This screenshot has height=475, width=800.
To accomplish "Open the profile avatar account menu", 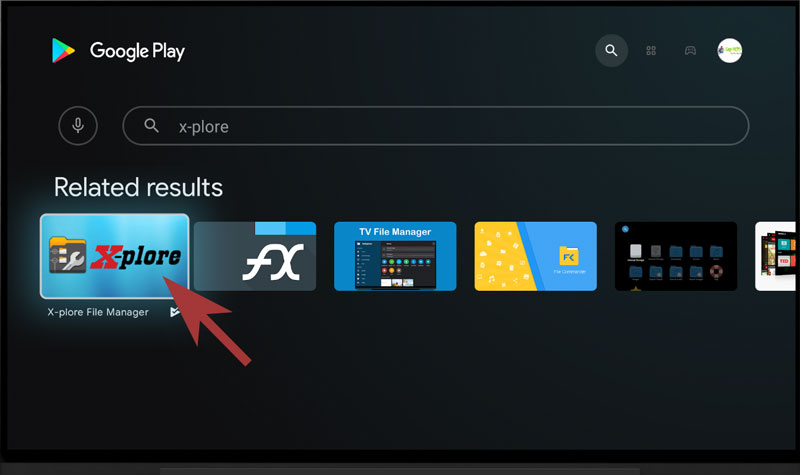I will click(x=730, y=51).
